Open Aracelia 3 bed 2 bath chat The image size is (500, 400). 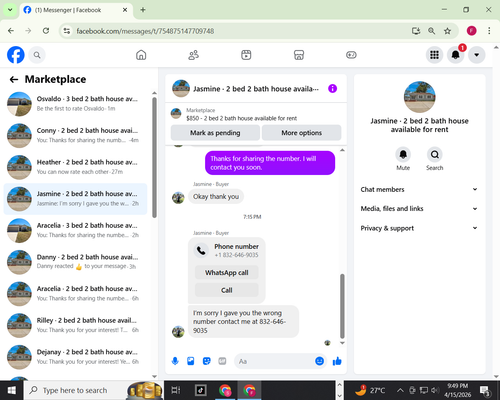point(75,230)
